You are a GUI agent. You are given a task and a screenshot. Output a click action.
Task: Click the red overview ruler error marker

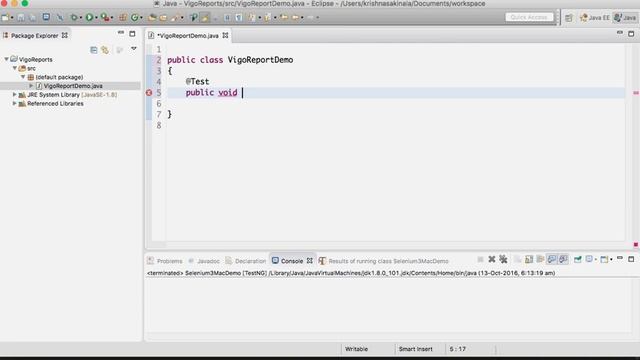(x=636, y=93)
